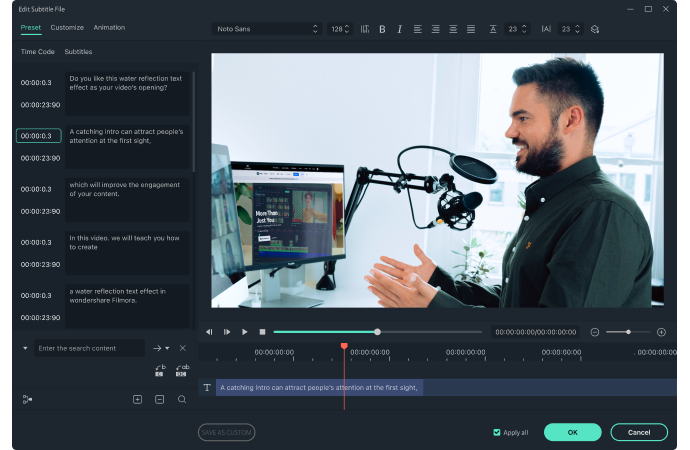Click the subtitle list scrollbar
The height and width of the screenshot is (450, 690).
194,121
